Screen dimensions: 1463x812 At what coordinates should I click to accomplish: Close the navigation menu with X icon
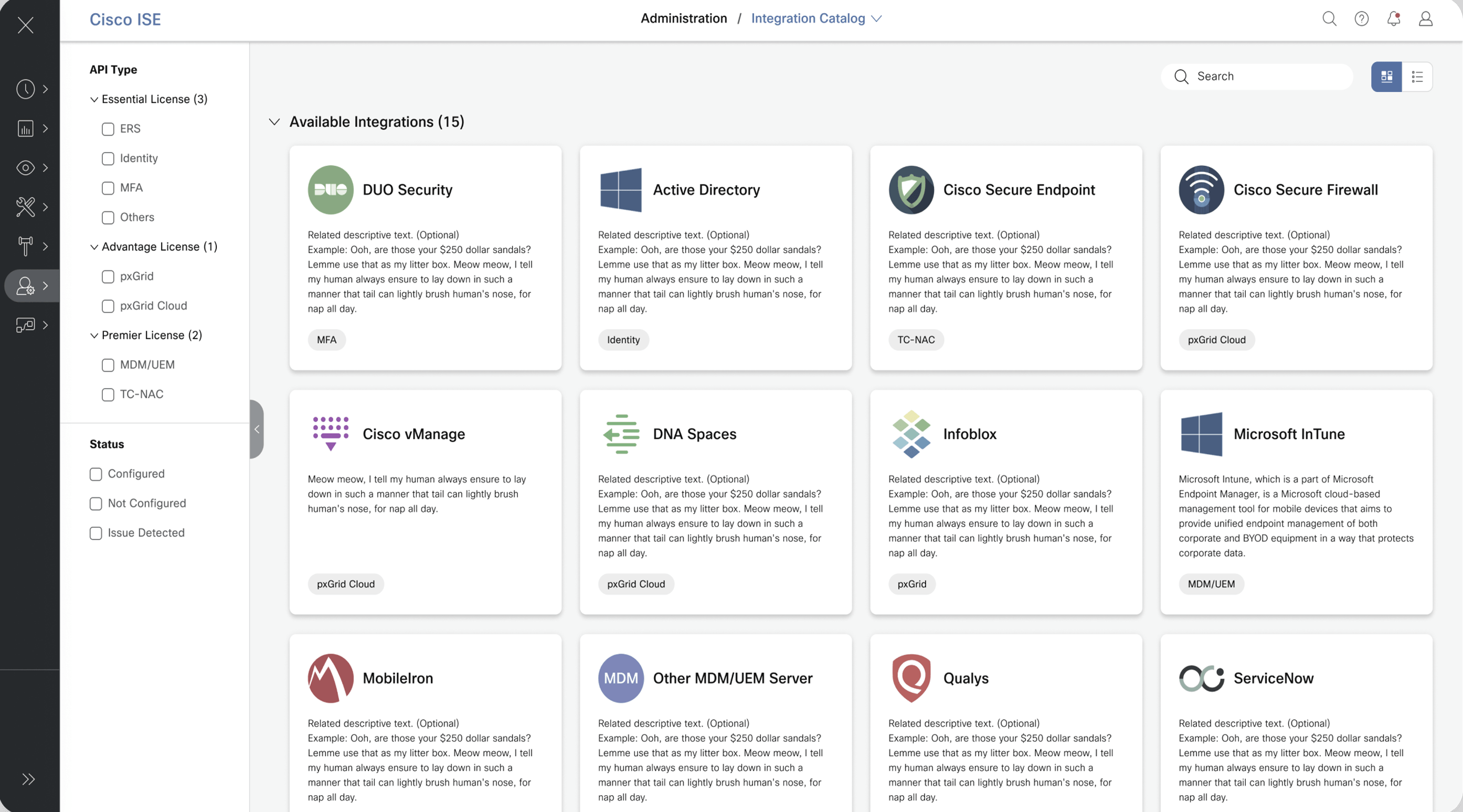[26, 25]
